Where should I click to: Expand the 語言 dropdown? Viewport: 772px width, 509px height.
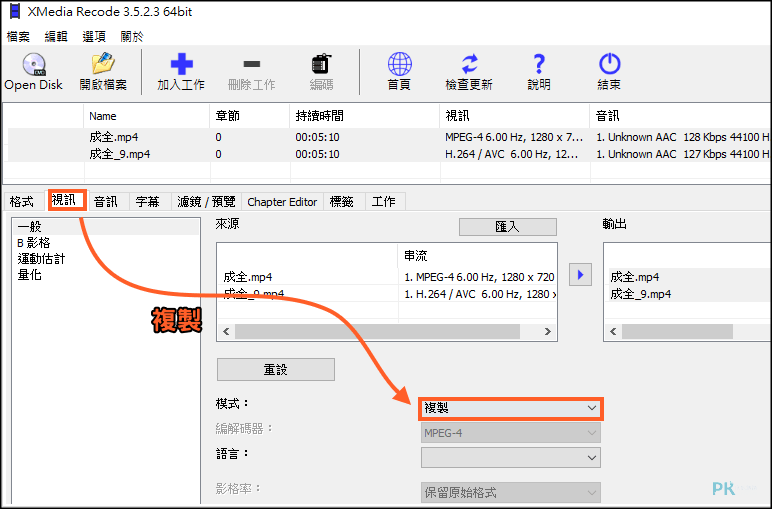[x=511, y=458]
